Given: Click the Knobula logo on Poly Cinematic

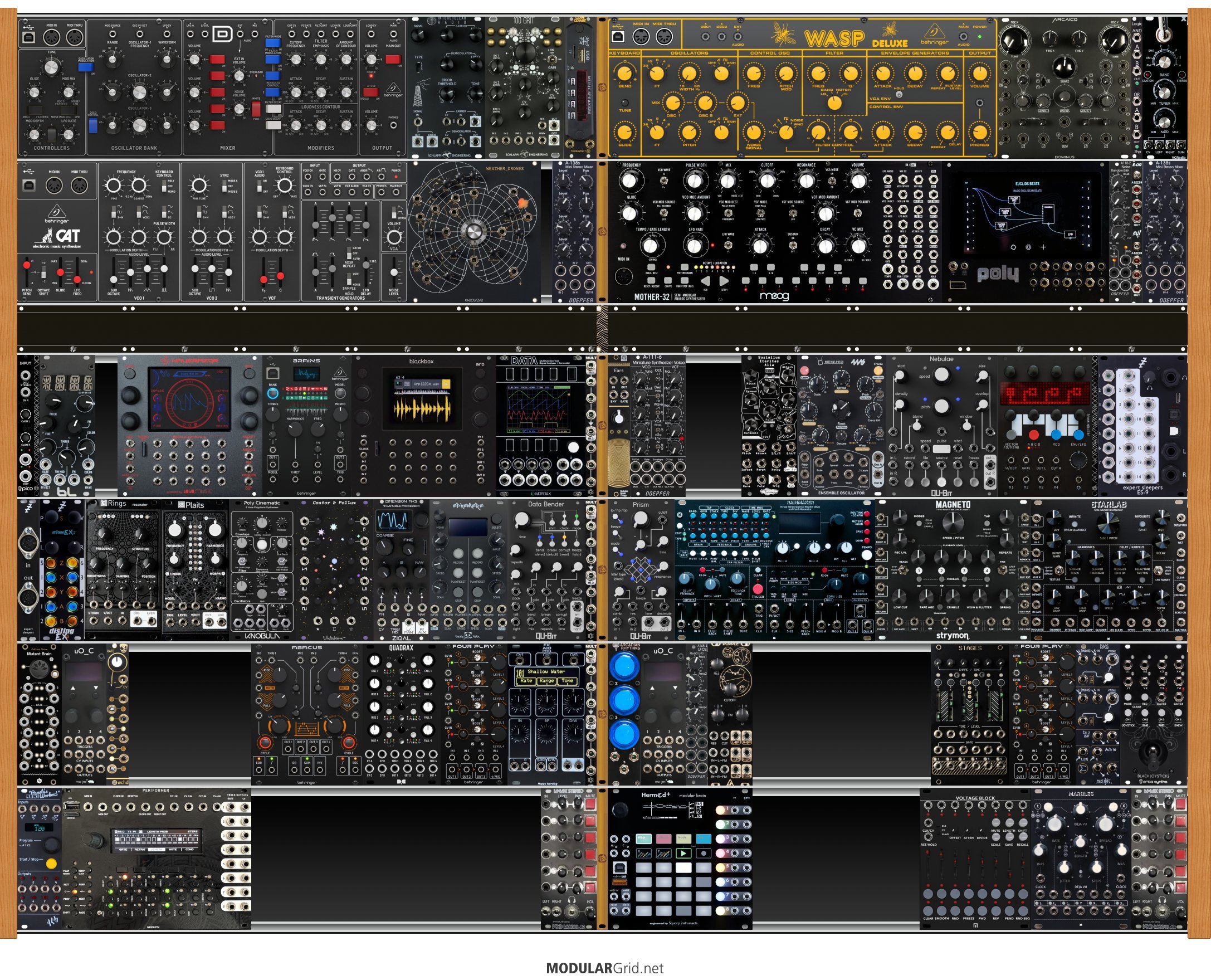Looking at the screenshot, I should click(262, 636).
